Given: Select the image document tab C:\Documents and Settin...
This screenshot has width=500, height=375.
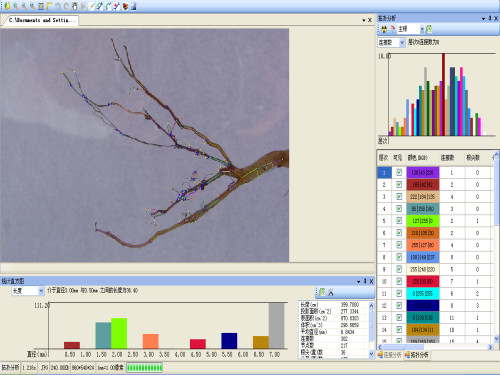Looking at the screenshot, I should 41,20.
